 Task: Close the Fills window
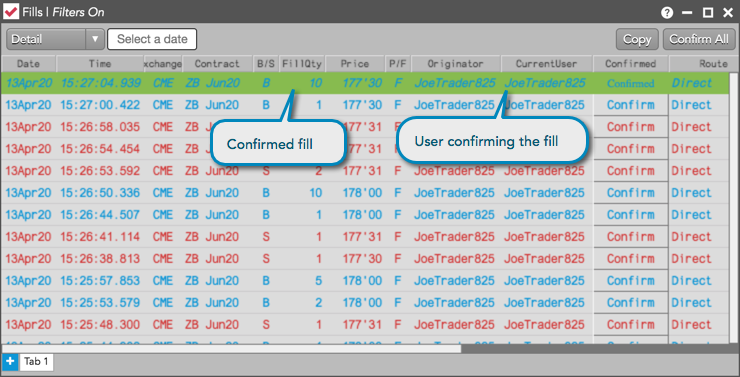[x=728, y=13]
